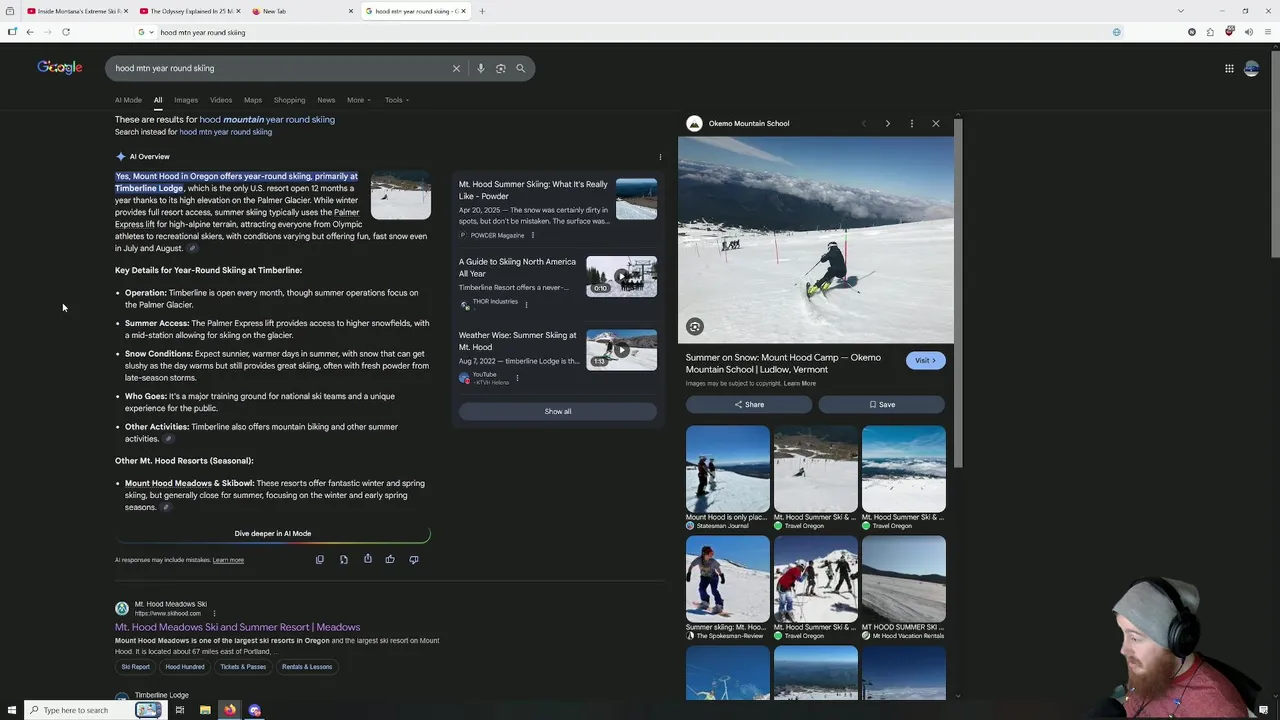Viewport: 1280px width, 720px height.
Task: Open the Google apps grid
Action: [x=1229, y=68]
